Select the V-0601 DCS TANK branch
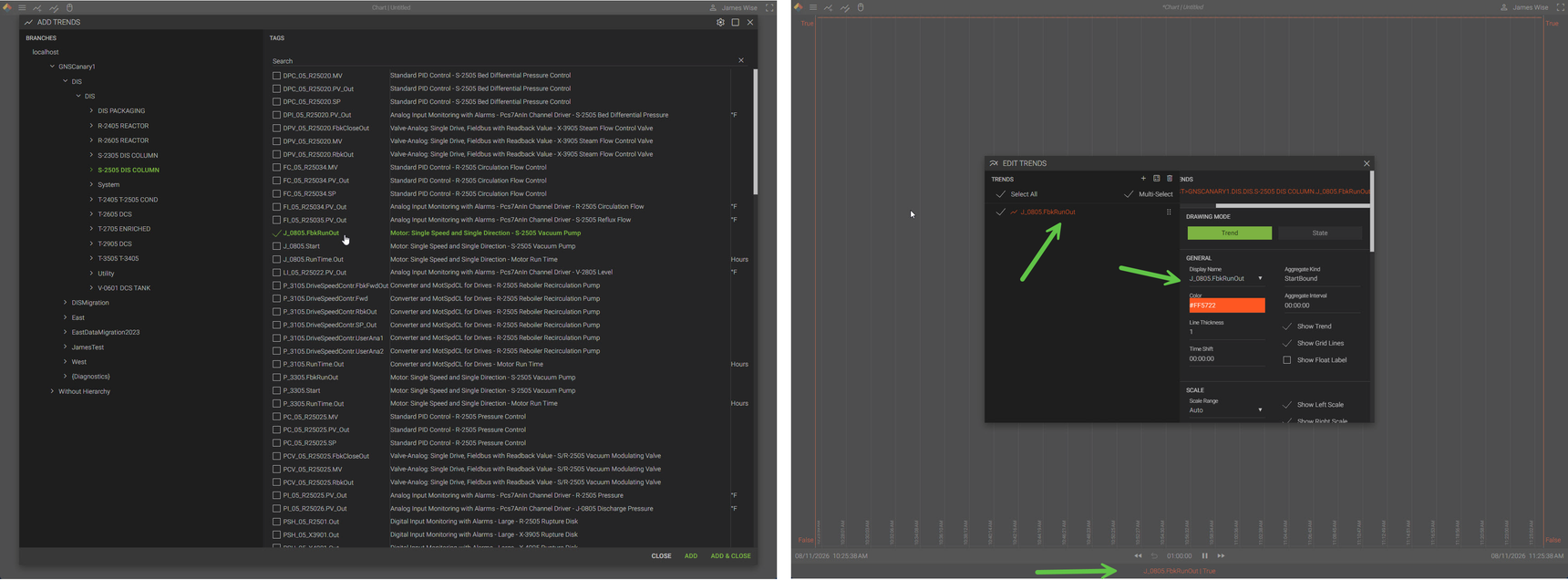 tap(124, 288)
